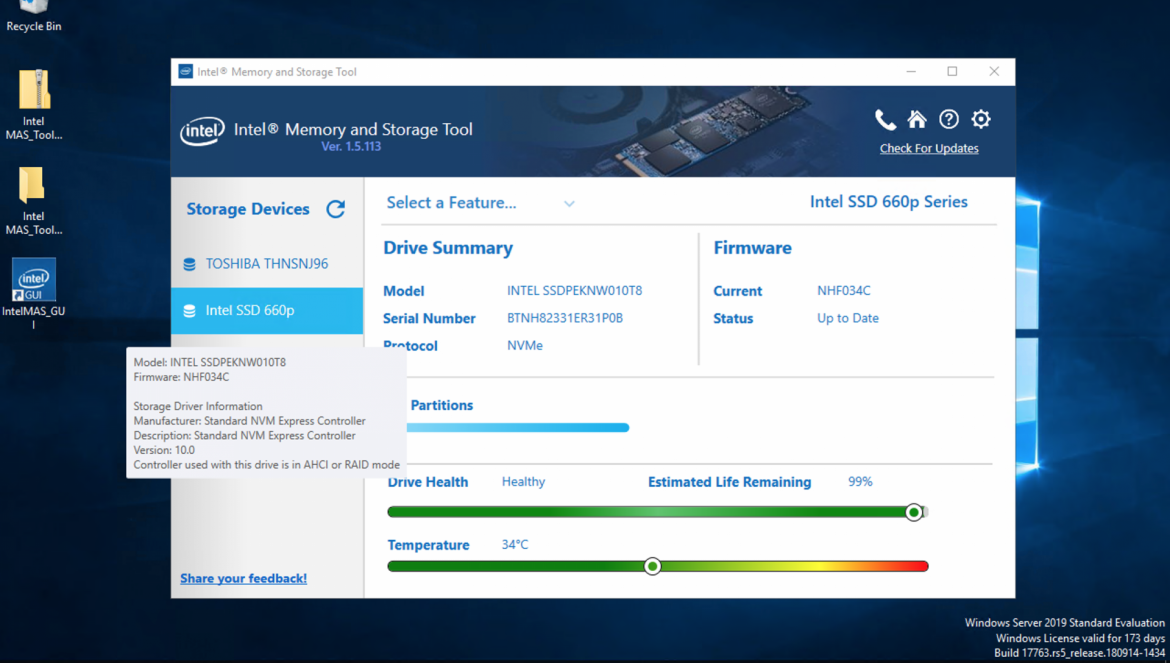Click the Intel SSD 660p disk icon
This screenshot has width=1170, height=663.
190,310
